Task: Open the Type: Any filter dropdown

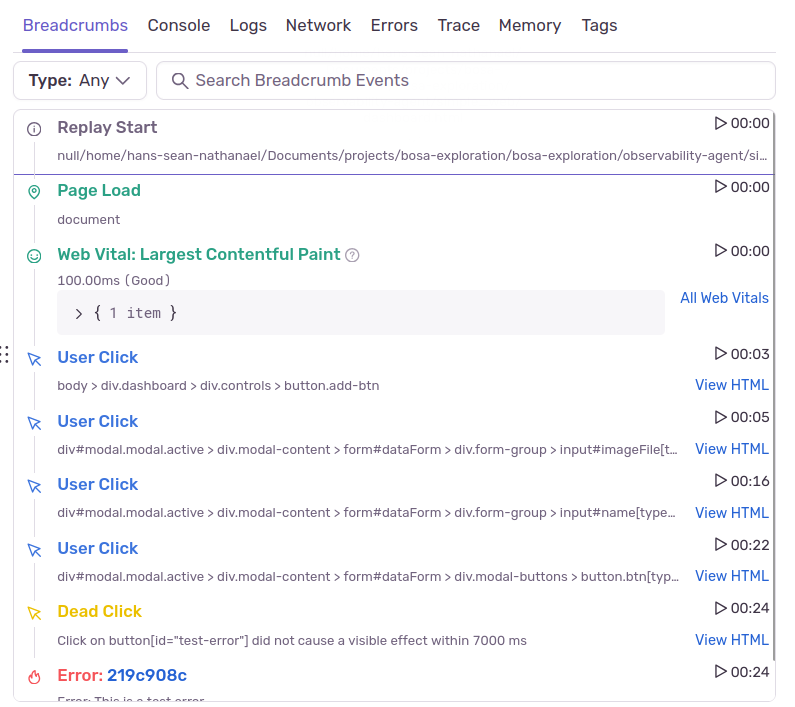Action: pos(80,81)
